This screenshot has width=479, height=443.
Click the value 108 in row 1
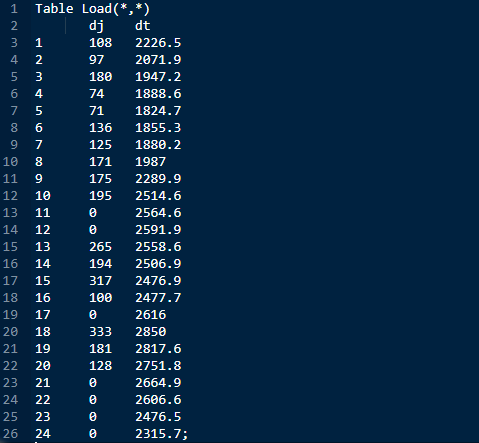[100, 43]
